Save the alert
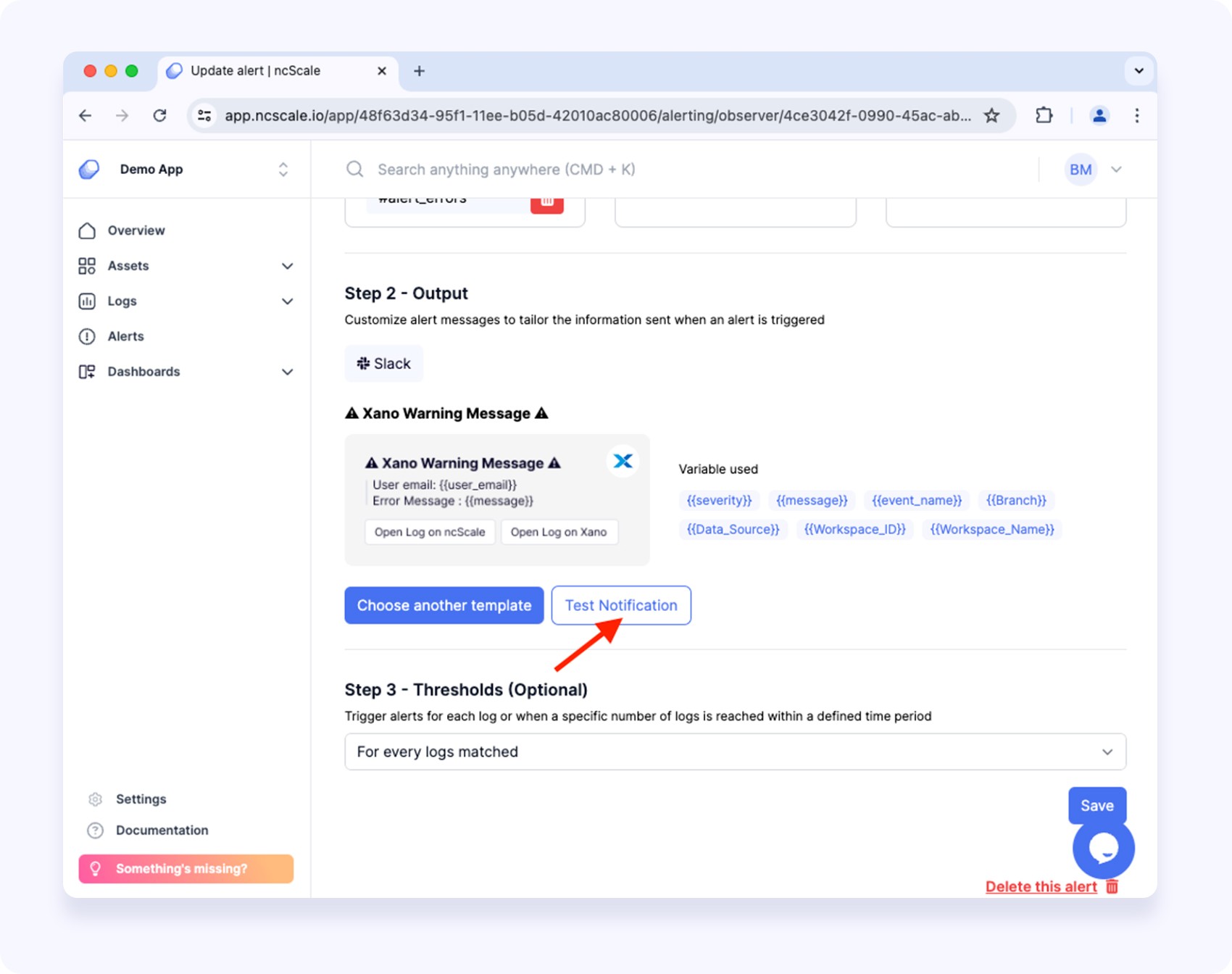The height and width of the screenshot is (974, 1232). point(1097,806)
